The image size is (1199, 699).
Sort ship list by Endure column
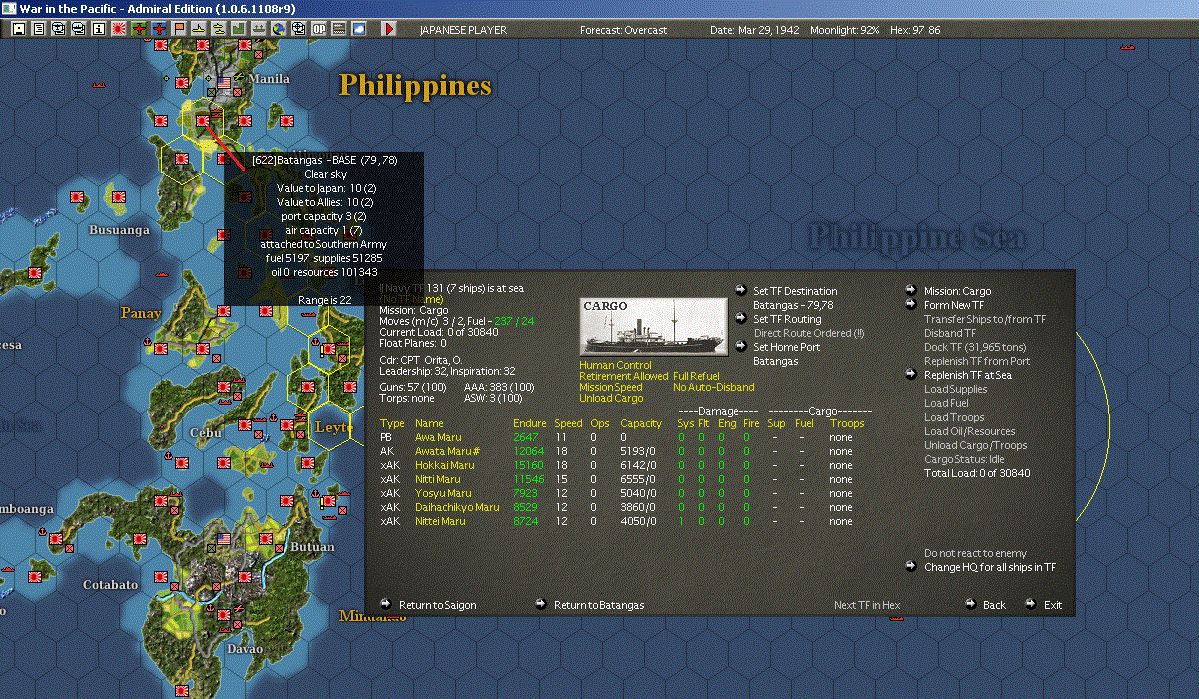[530, 423]
